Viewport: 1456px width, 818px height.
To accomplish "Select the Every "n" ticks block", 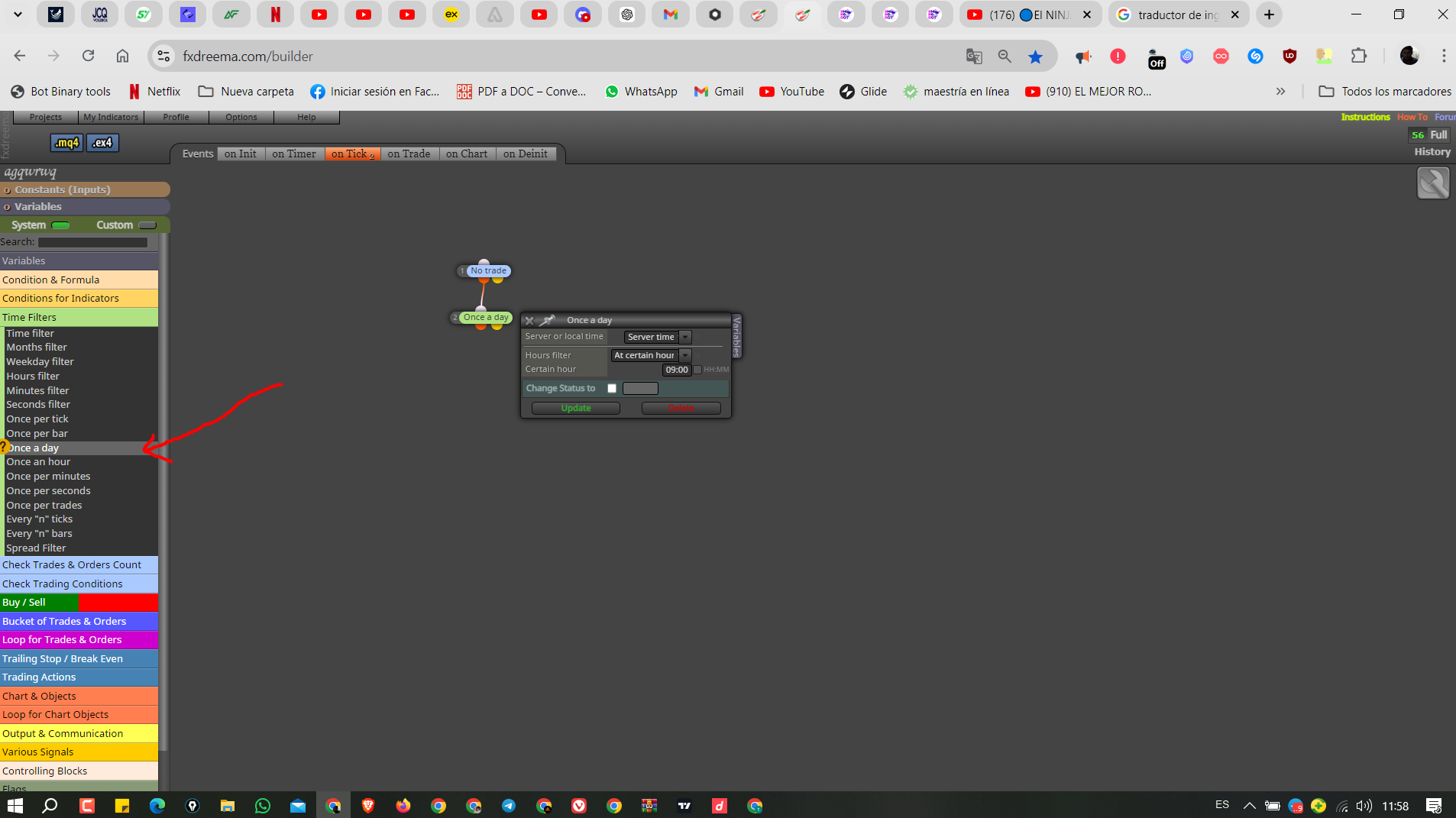I will coord(39,519).
